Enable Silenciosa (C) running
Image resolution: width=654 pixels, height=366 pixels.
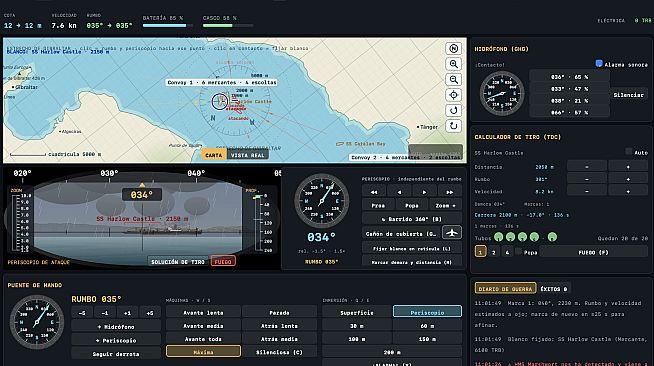click(279, 352)
